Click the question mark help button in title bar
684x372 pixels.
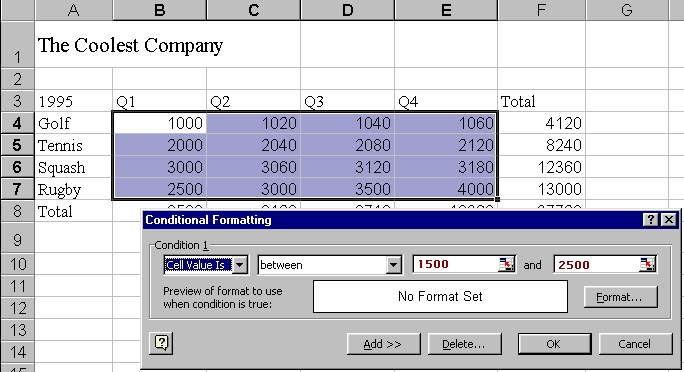(650, 219)
